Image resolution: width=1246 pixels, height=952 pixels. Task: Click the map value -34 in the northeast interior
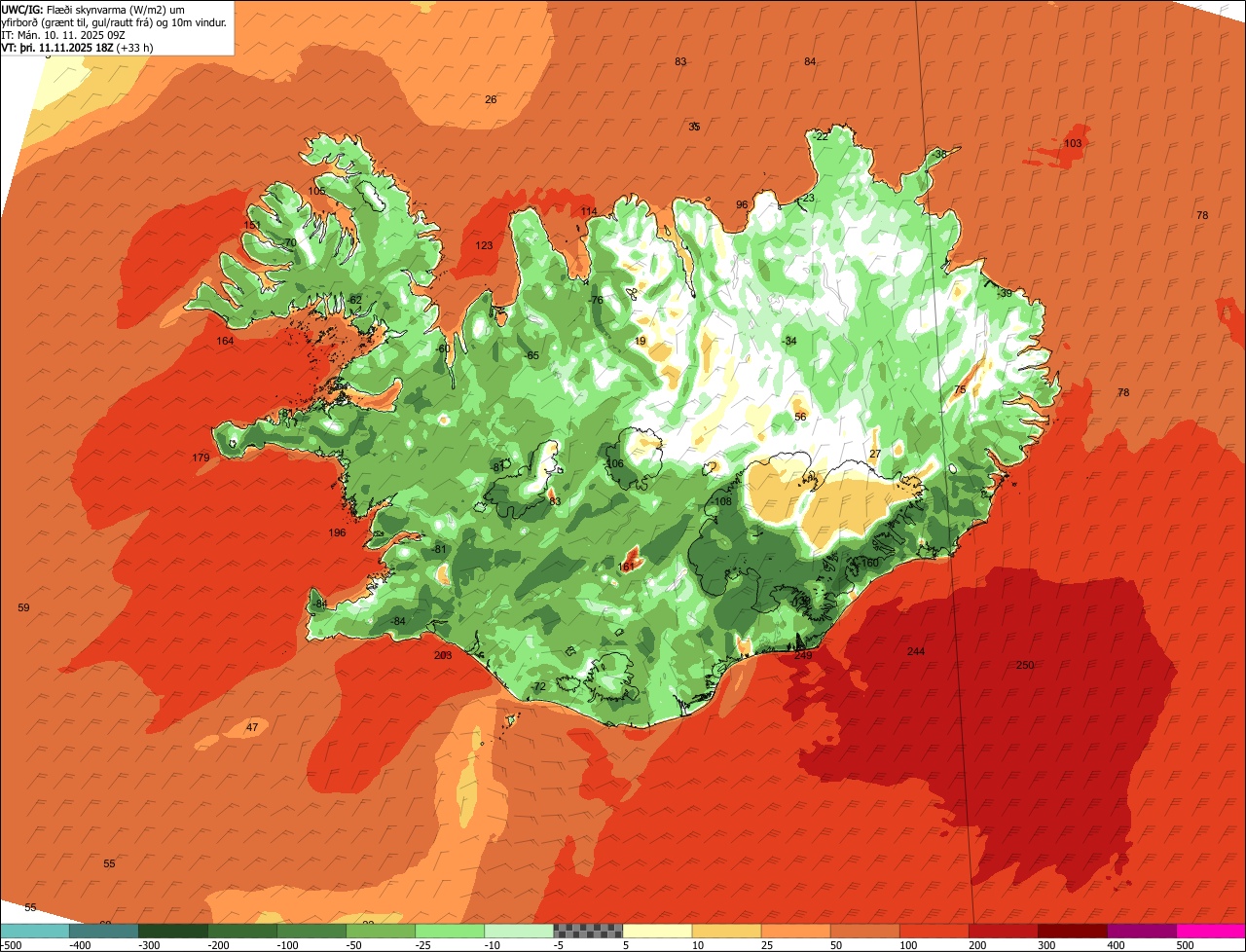pos(789,341)
